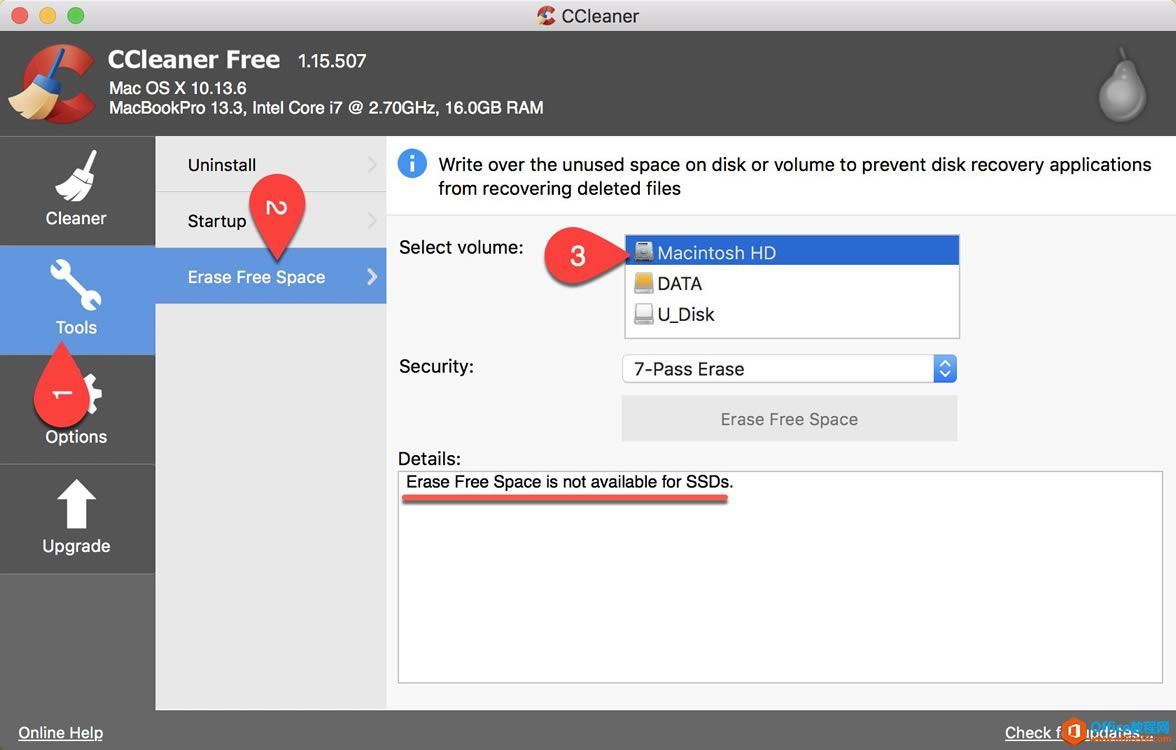Select the Tools wrench icon
Viewport: 1176px width, 750px height.
click(76, 285)
